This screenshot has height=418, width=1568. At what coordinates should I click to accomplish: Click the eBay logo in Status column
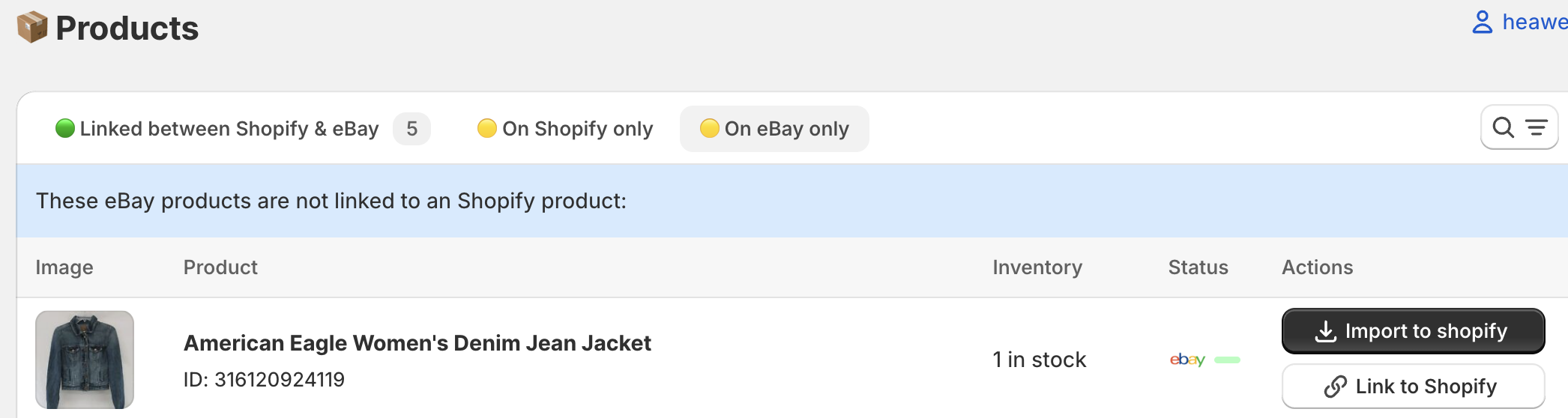1187,360
